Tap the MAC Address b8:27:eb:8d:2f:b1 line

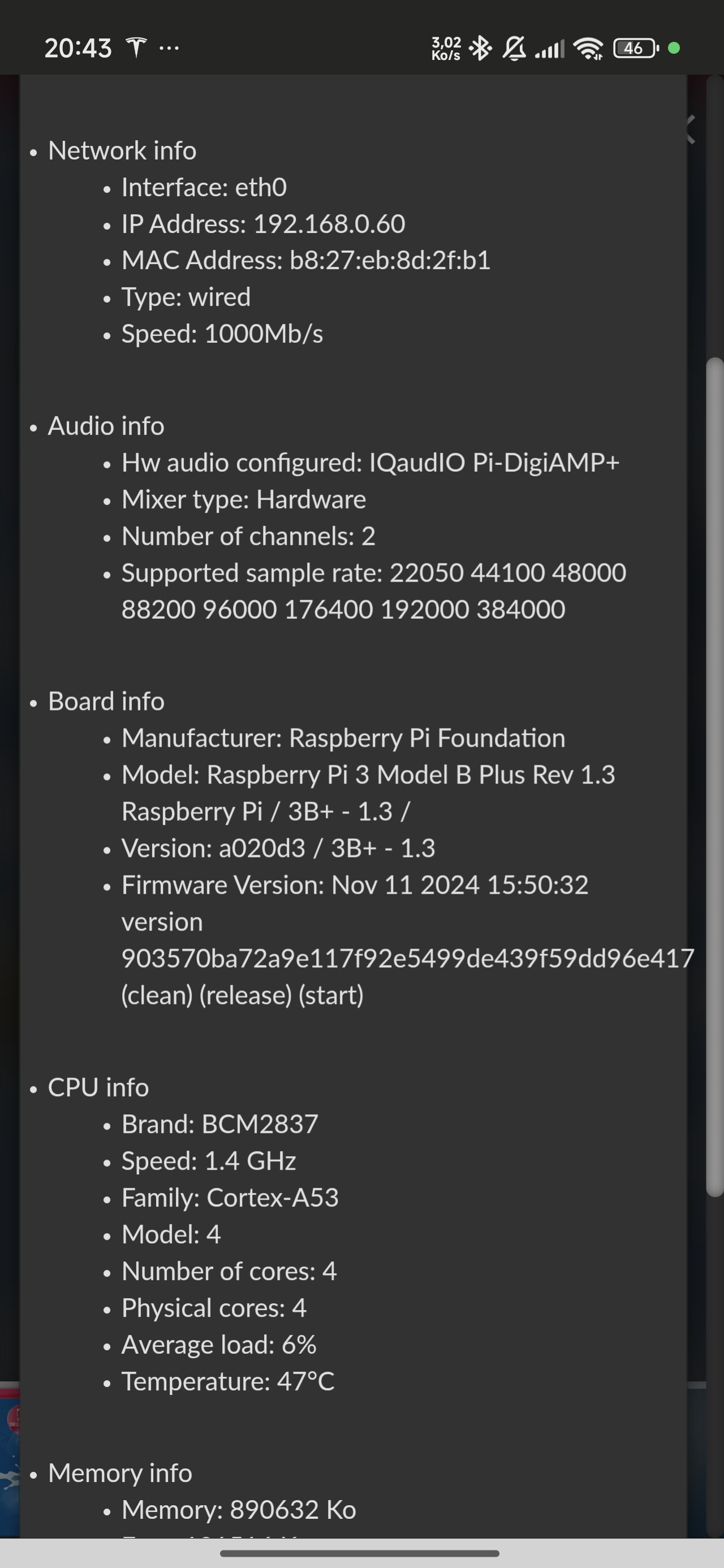(x=305, y=261)
